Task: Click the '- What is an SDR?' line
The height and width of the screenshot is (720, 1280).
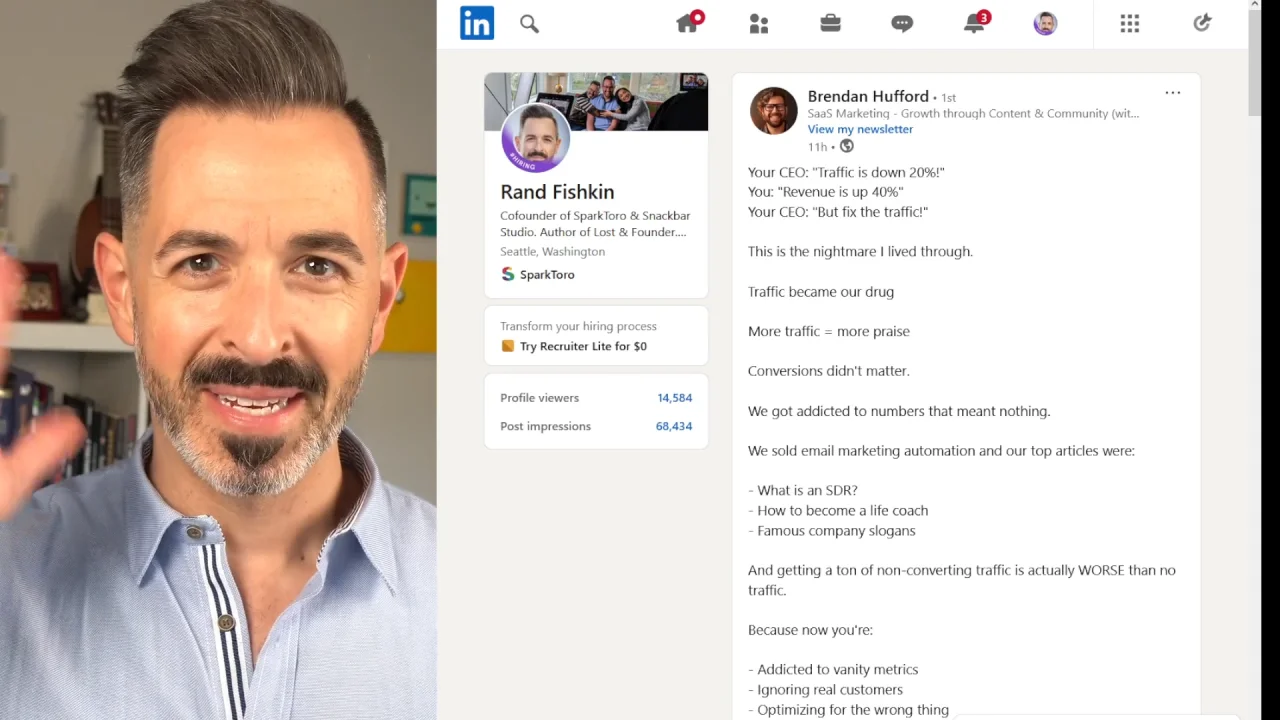Action: click(x=803, y=490)
